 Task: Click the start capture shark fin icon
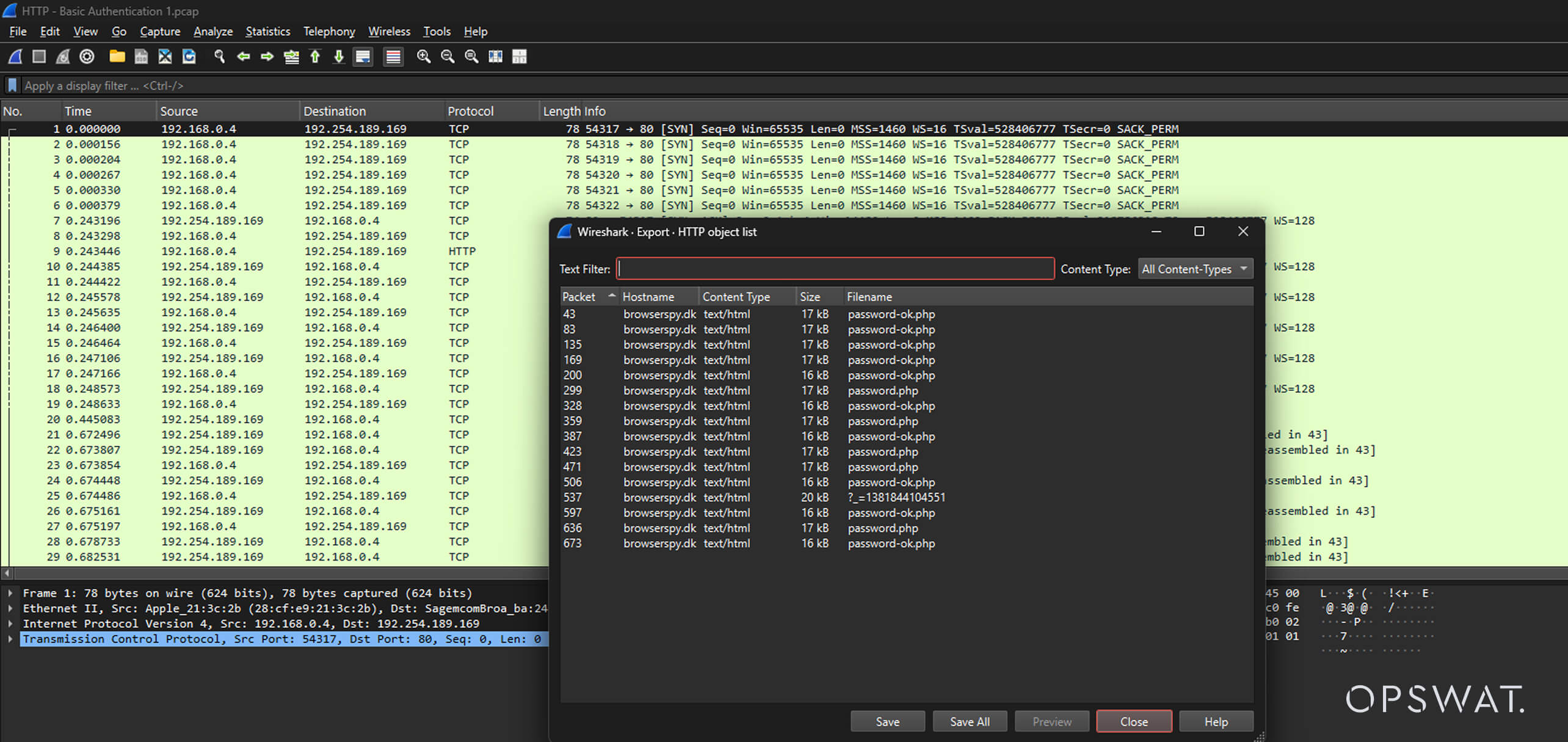coord(15,57)
